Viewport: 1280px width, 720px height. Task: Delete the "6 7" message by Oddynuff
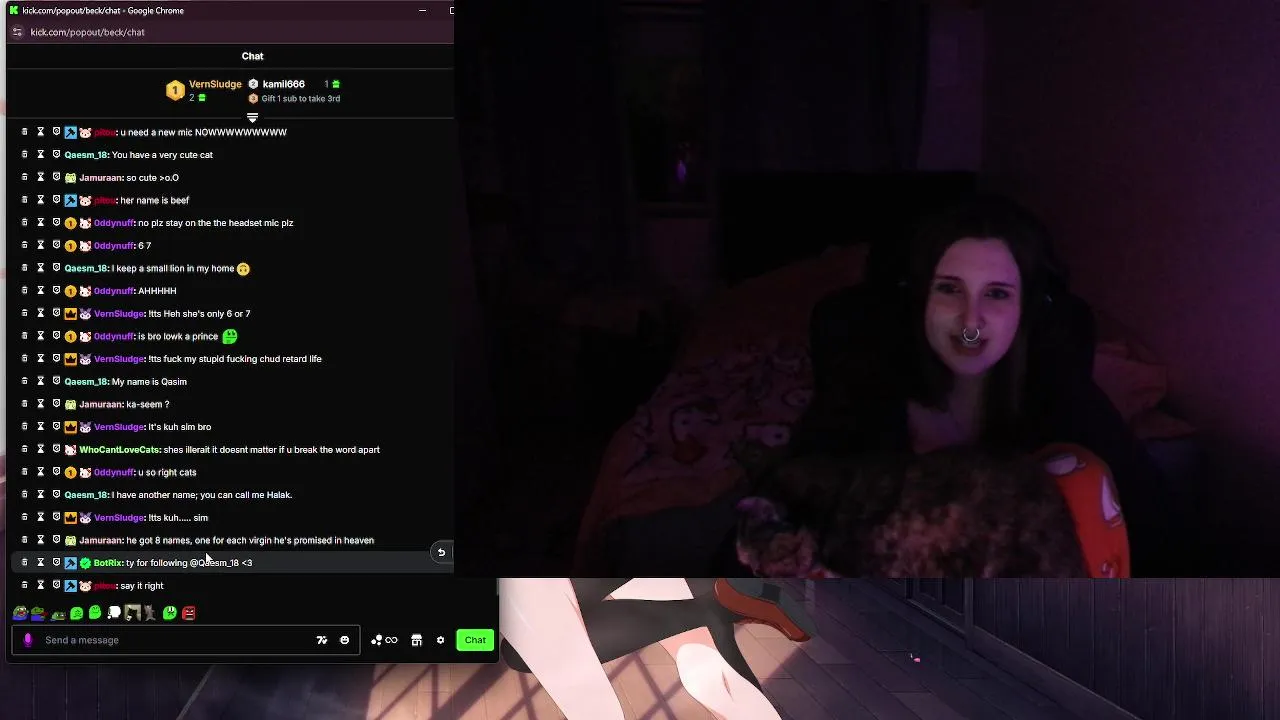click(x=24, y=245)
